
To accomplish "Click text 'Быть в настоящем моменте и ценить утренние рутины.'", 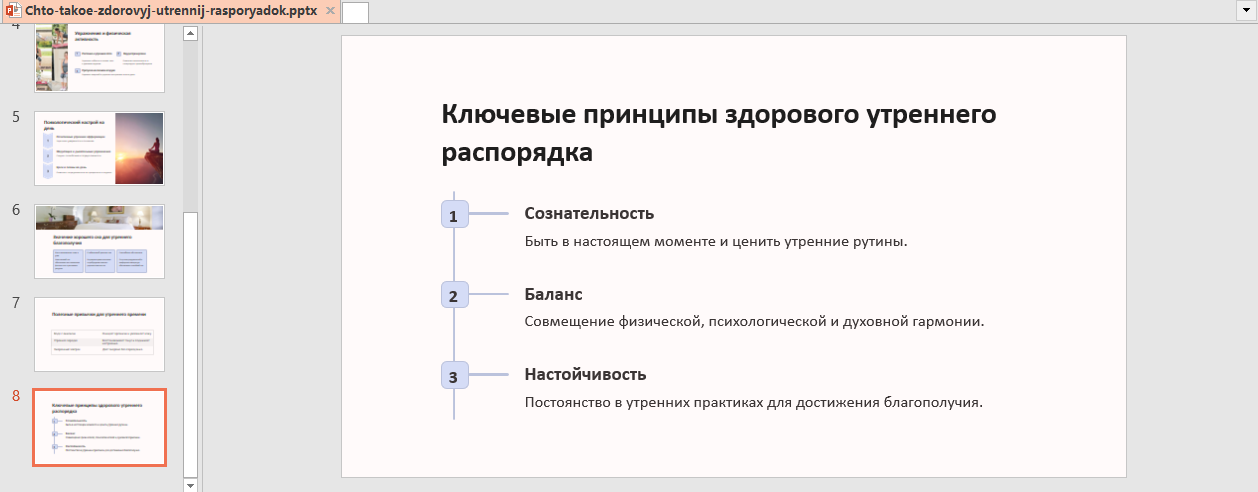I will tap(716, 241).
